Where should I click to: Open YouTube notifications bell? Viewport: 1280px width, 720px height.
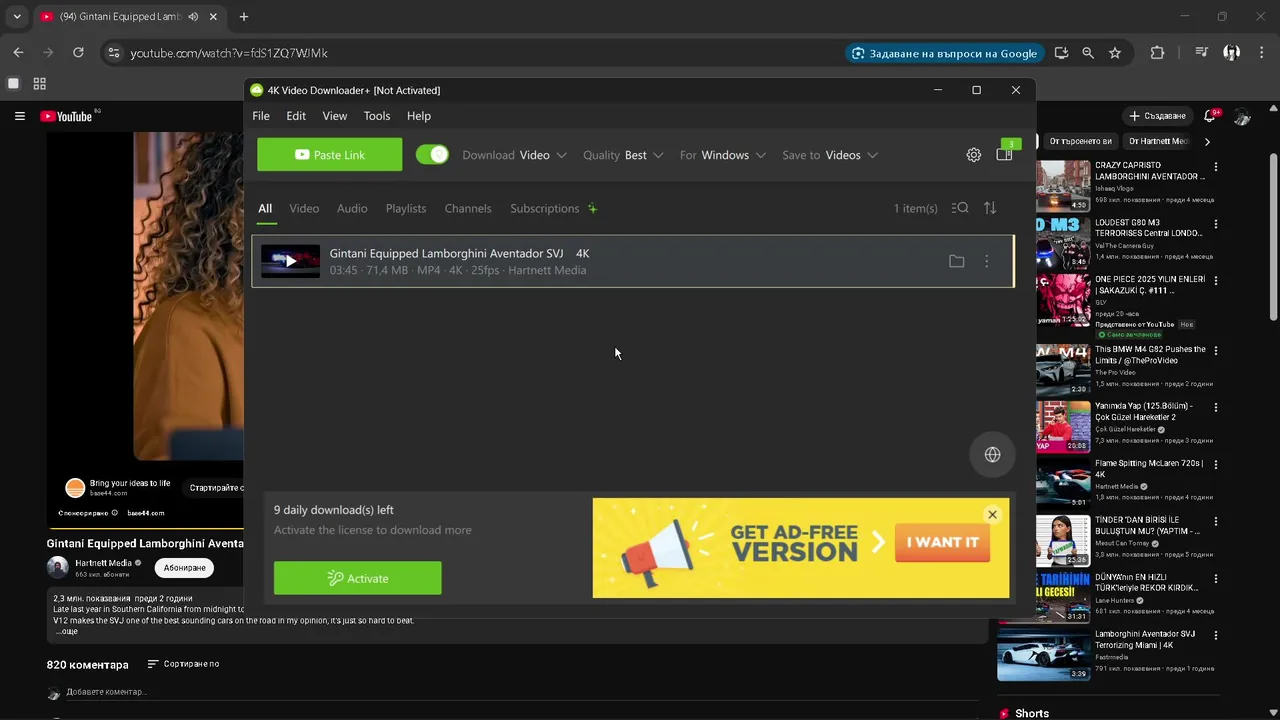(1210, 116)
